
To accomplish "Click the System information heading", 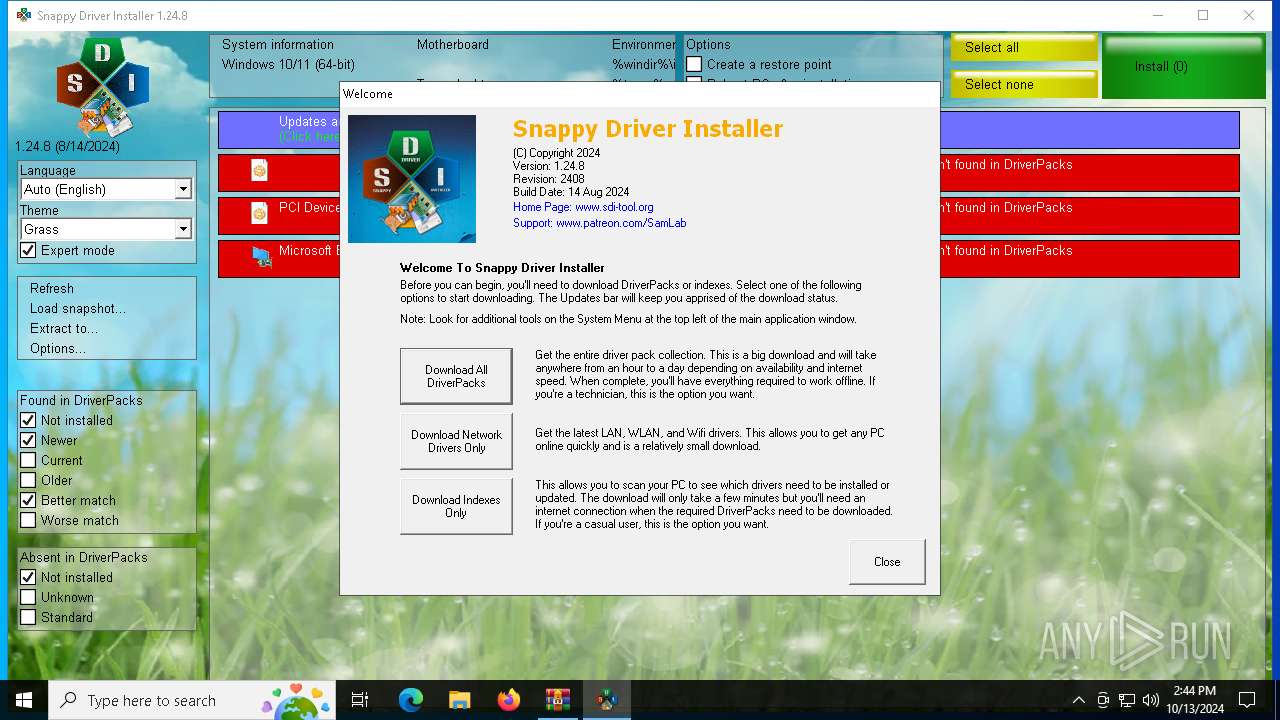I will click(278, 44).
